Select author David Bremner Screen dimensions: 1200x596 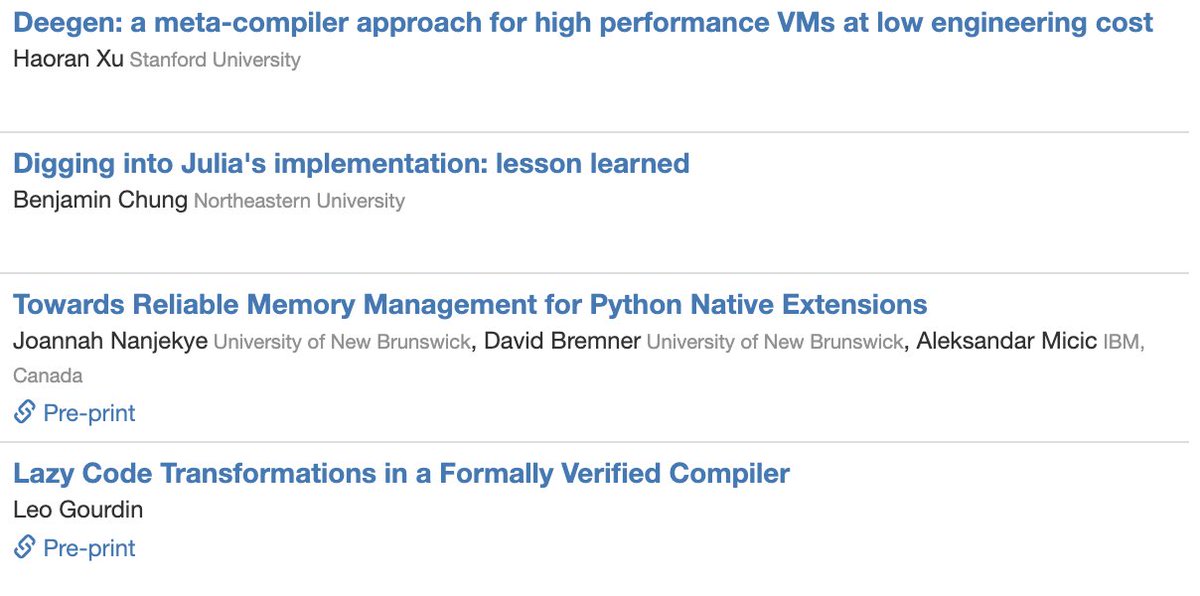point(562,341)
